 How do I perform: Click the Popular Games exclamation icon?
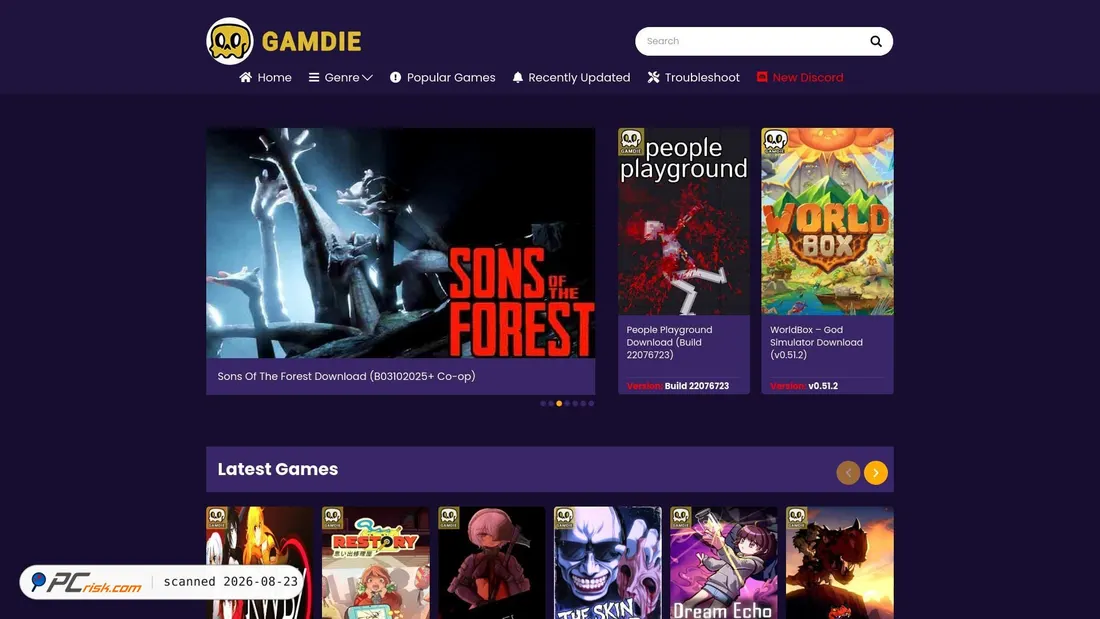pos(396,77)
